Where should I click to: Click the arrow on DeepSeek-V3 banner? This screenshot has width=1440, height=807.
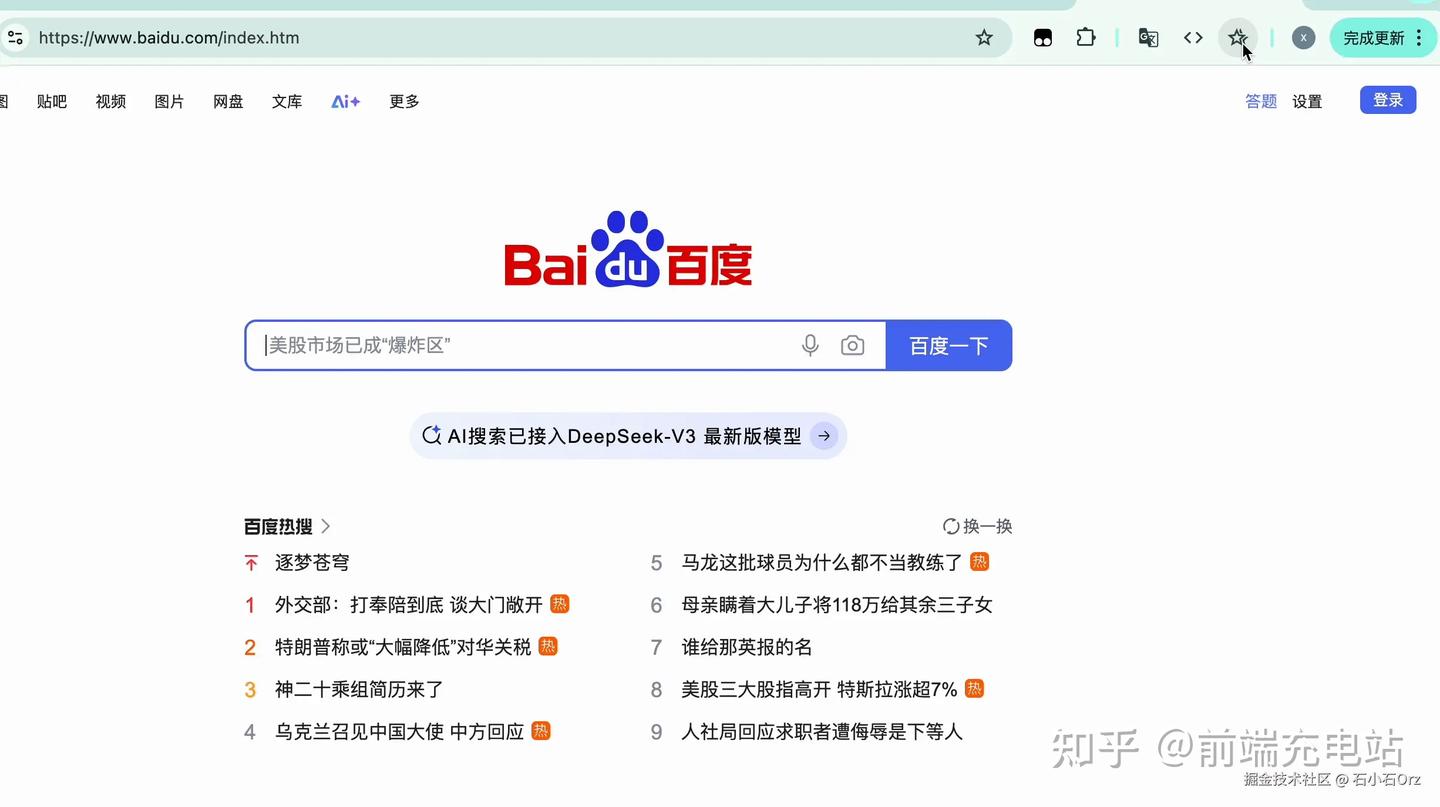(x=823, y=436)
